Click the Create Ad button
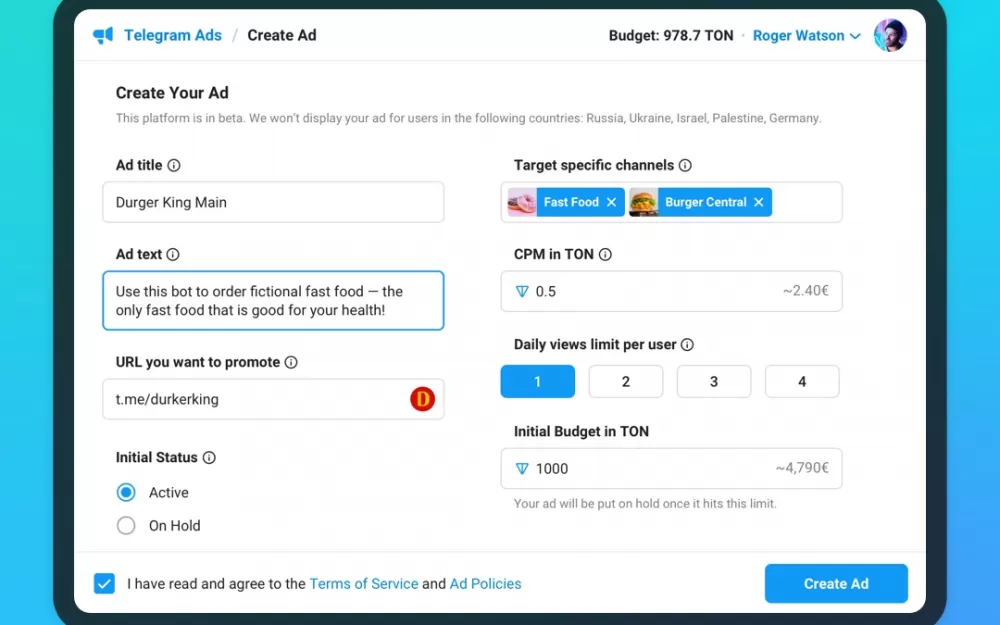The height and width of the screenshot is (625, 1000). (836, 584)
